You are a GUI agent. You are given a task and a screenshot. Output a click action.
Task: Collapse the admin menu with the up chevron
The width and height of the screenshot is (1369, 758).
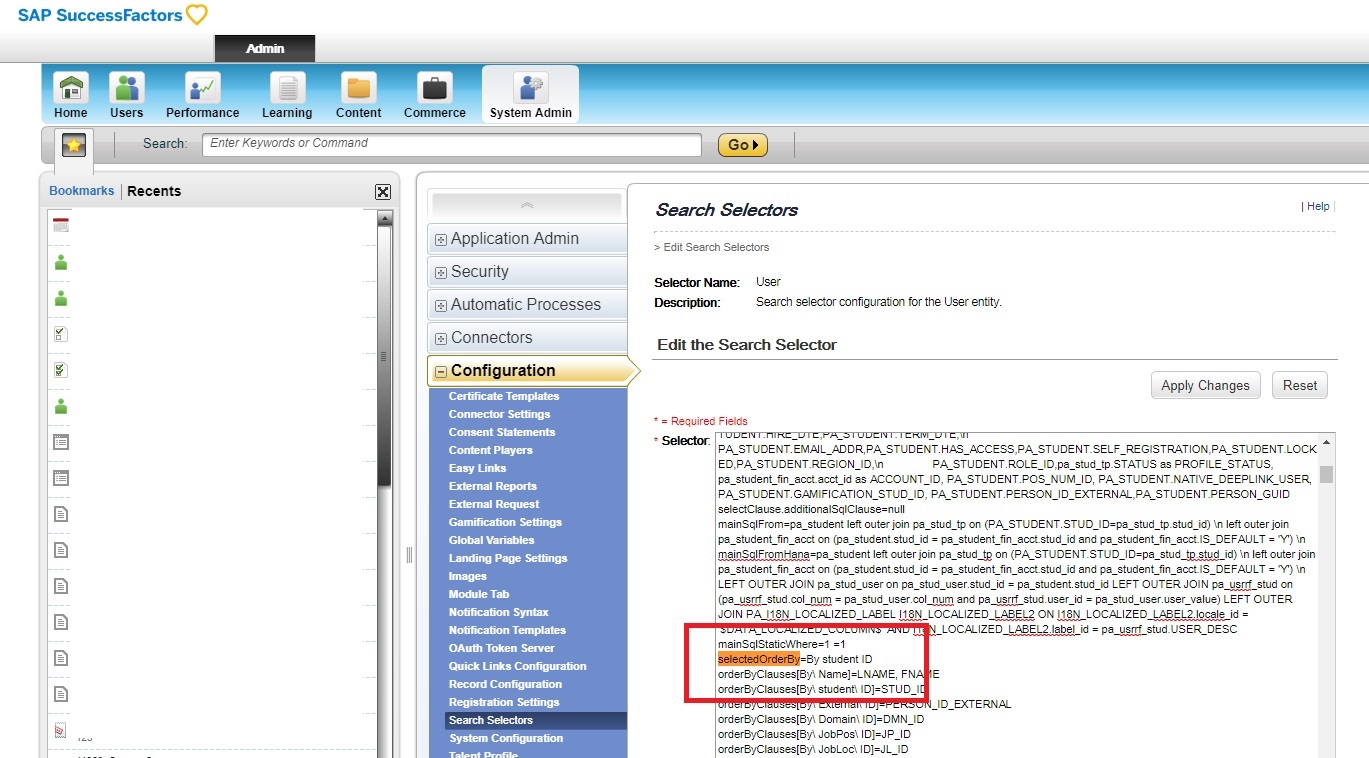pos(527,205)
